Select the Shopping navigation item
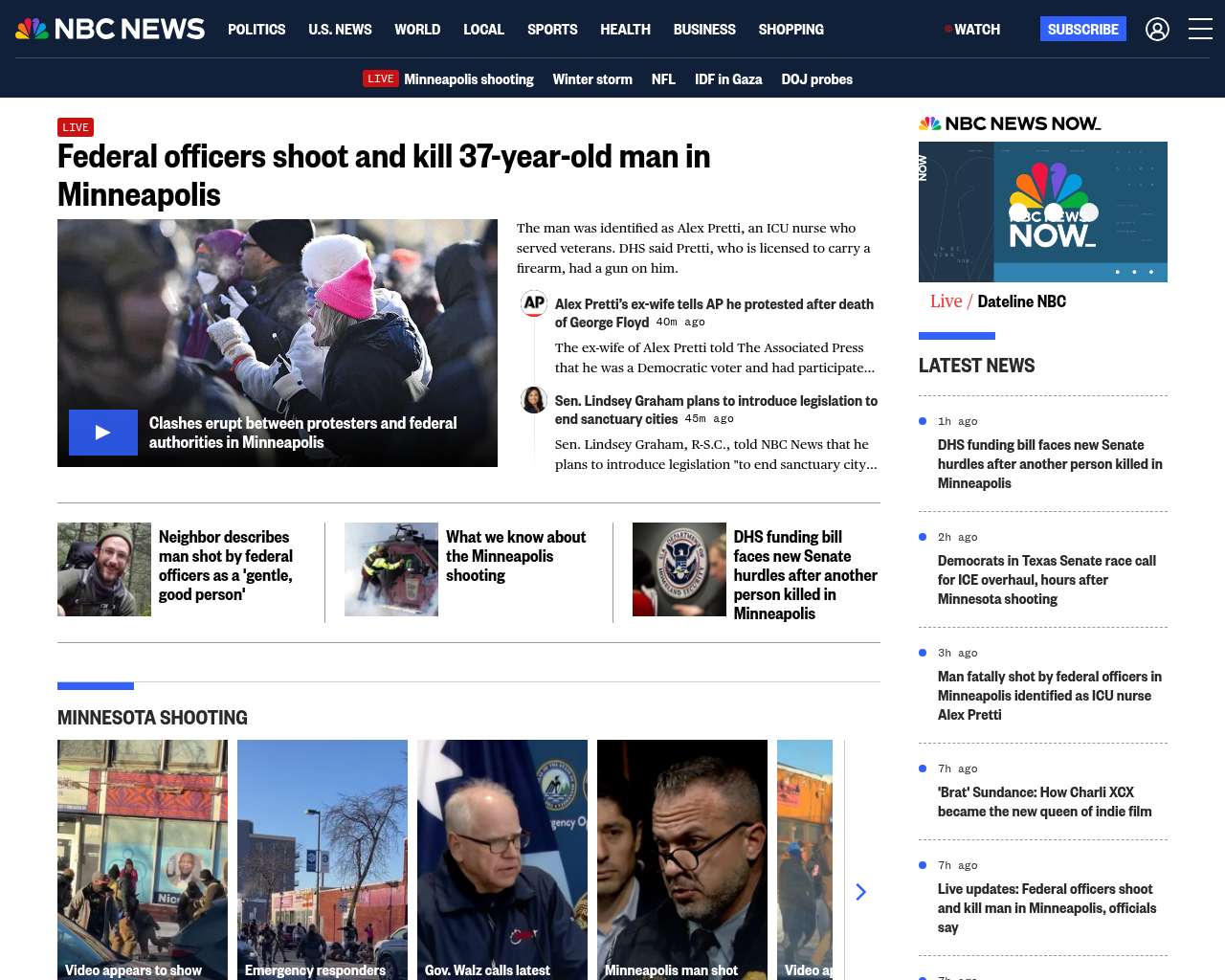The height and width of the screenshot is (980, 1225). [x=791, y=30]
